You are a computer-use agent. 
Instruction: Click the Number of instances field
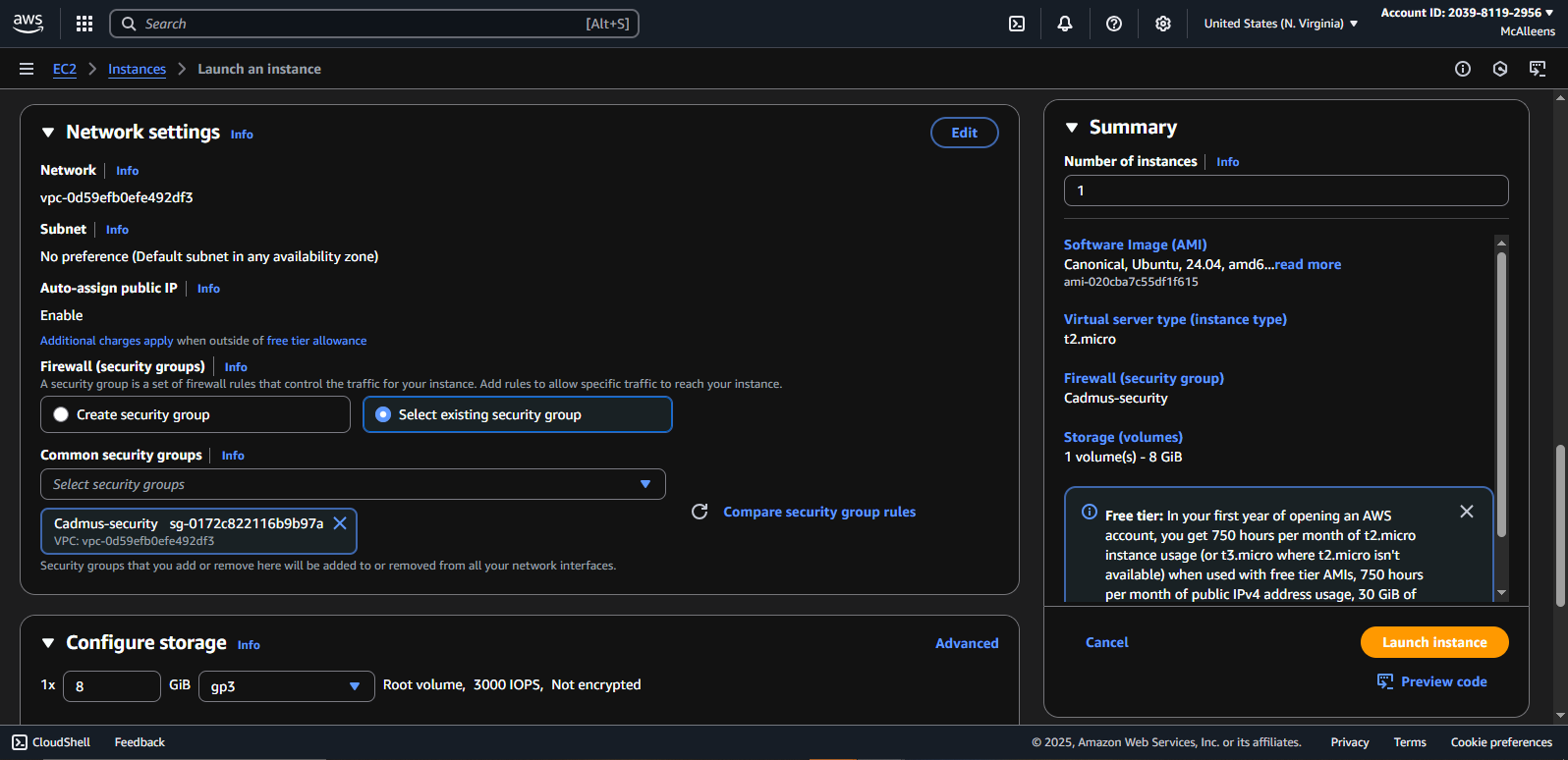pos(1286,190)
